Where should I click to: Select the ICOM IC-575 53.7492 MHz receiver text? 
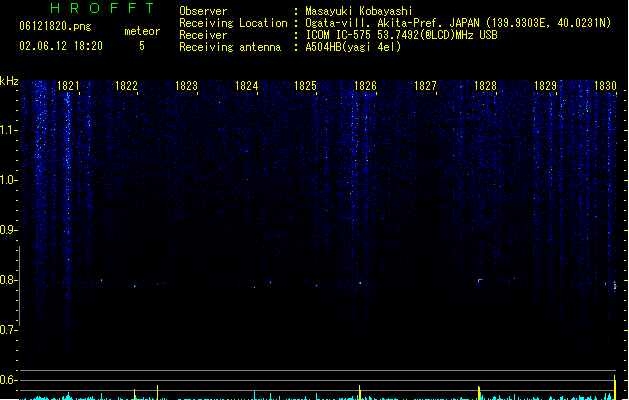402,35
